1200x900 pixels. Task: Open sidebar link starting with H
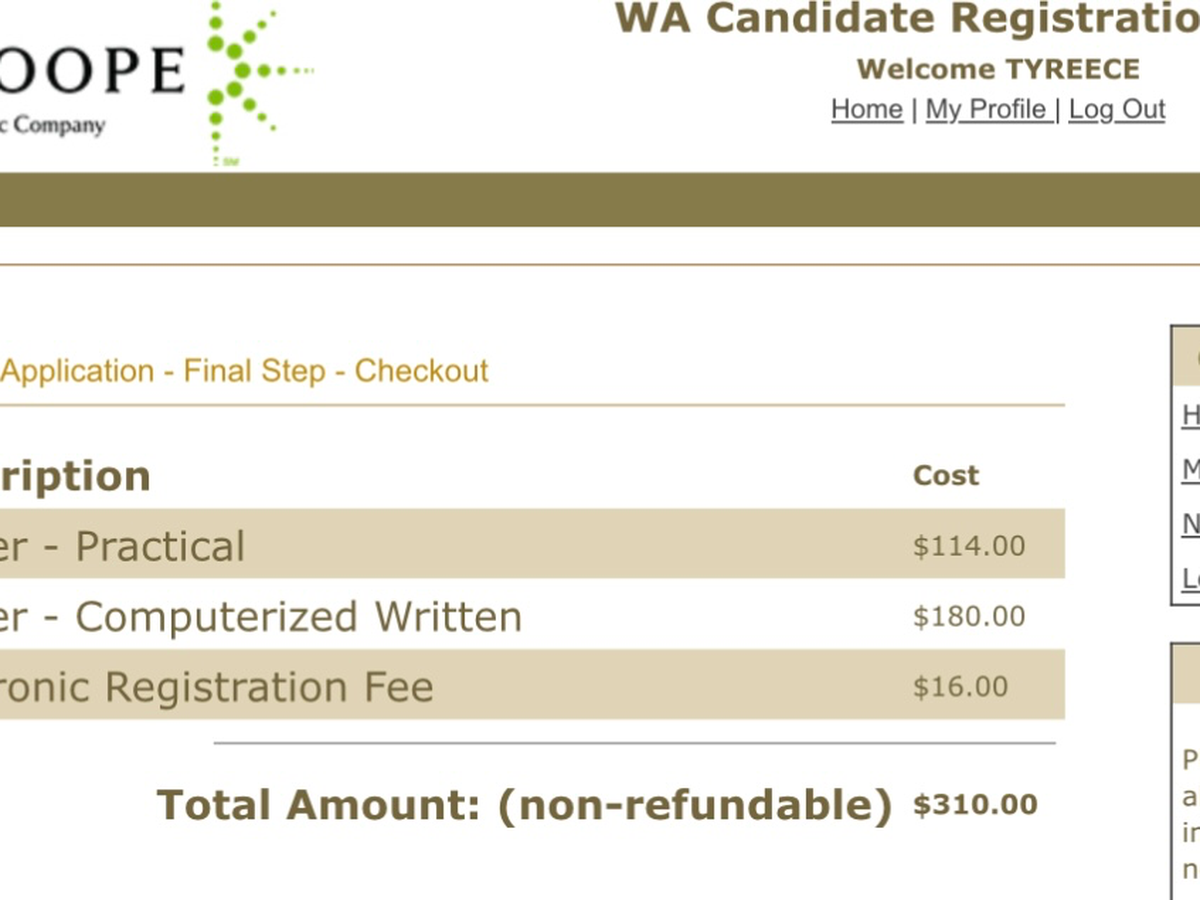pyautogui.click(x=1190, y=414)
